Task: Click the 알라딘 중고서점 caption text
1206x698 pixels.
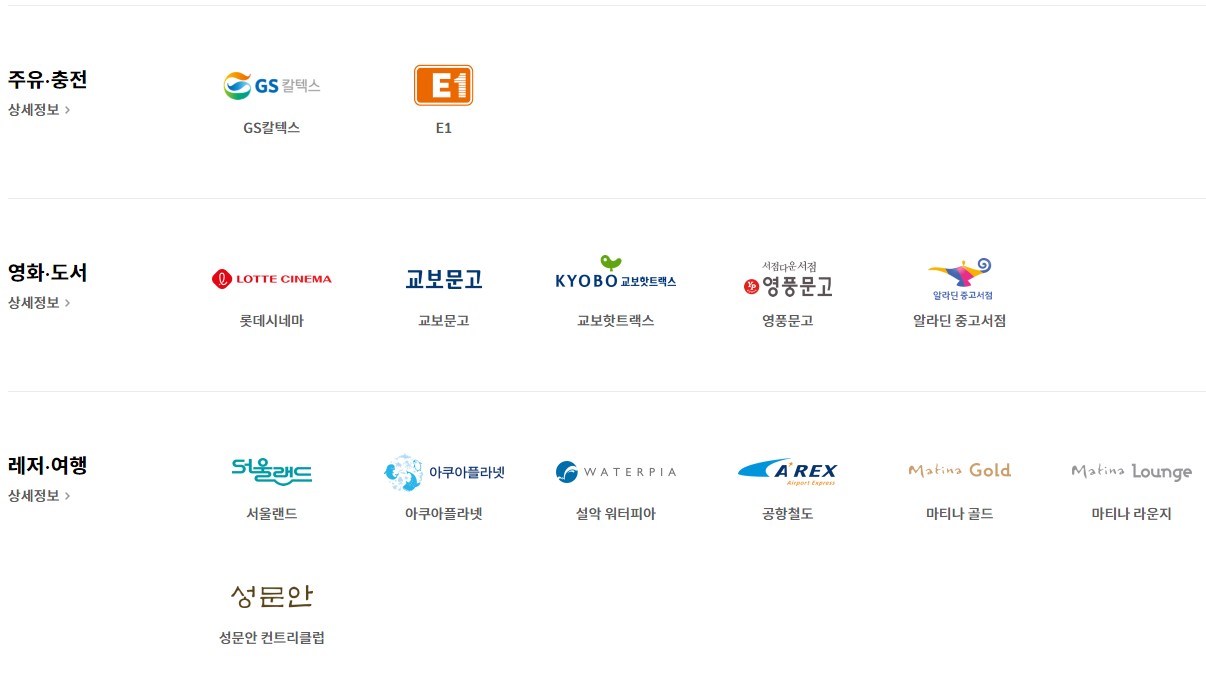Action: [960, 321]
